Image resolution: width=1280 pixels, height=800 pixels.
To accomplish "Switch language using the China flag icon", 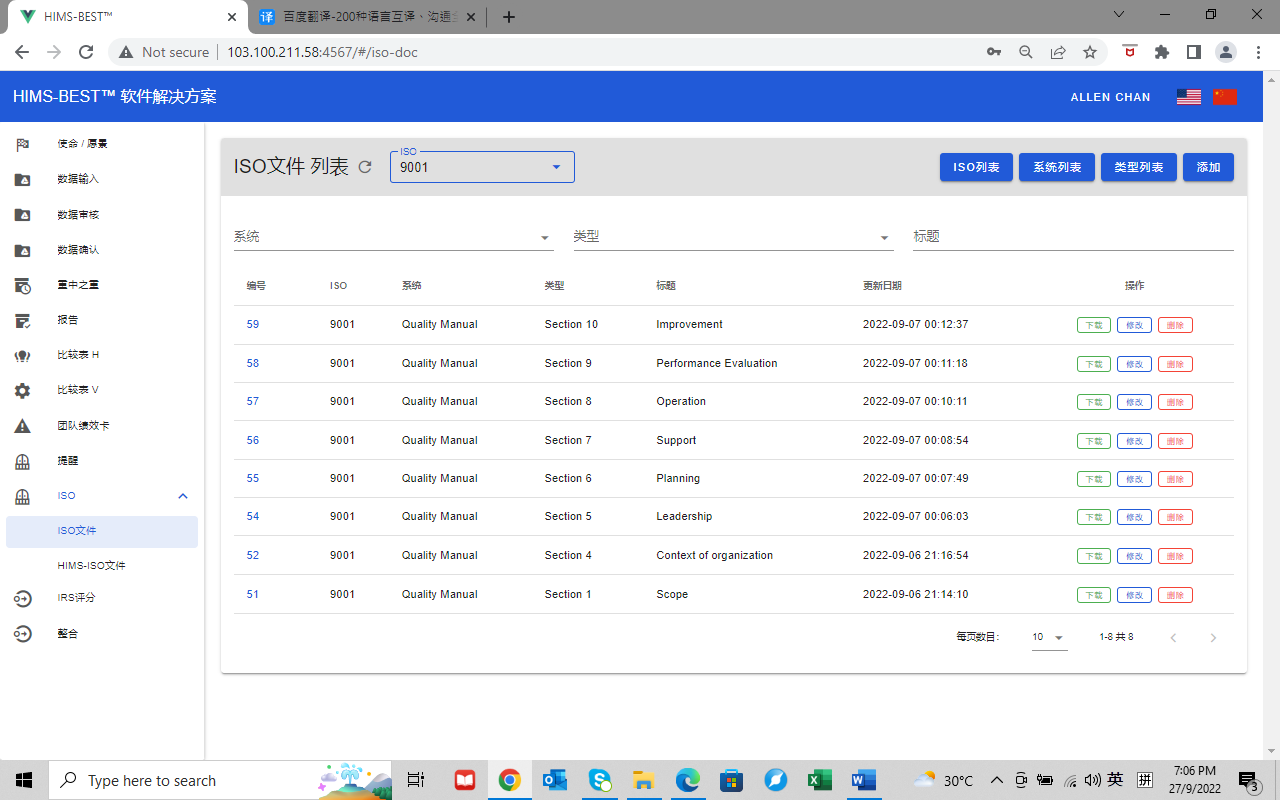I will click(1225, 97).
